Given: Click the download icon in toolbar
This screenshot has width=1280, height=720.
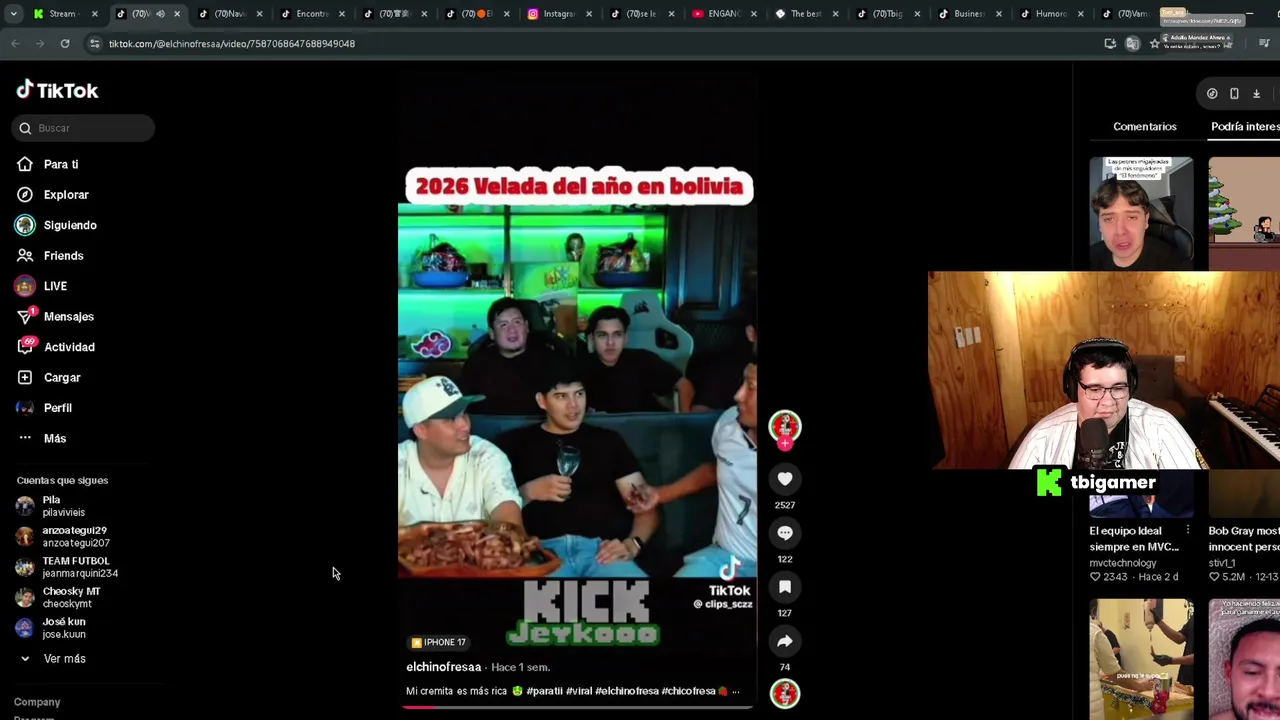Looking at the screenshot, I should click(x=1257, y=94).
